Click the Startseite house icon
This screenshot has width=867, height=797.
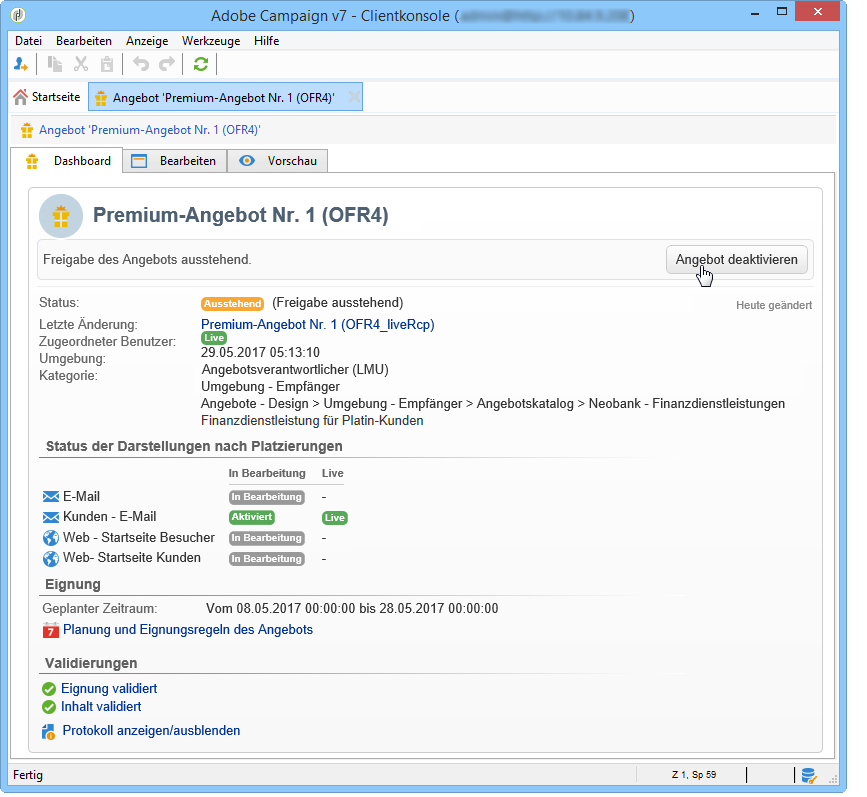tap(20, 97)
